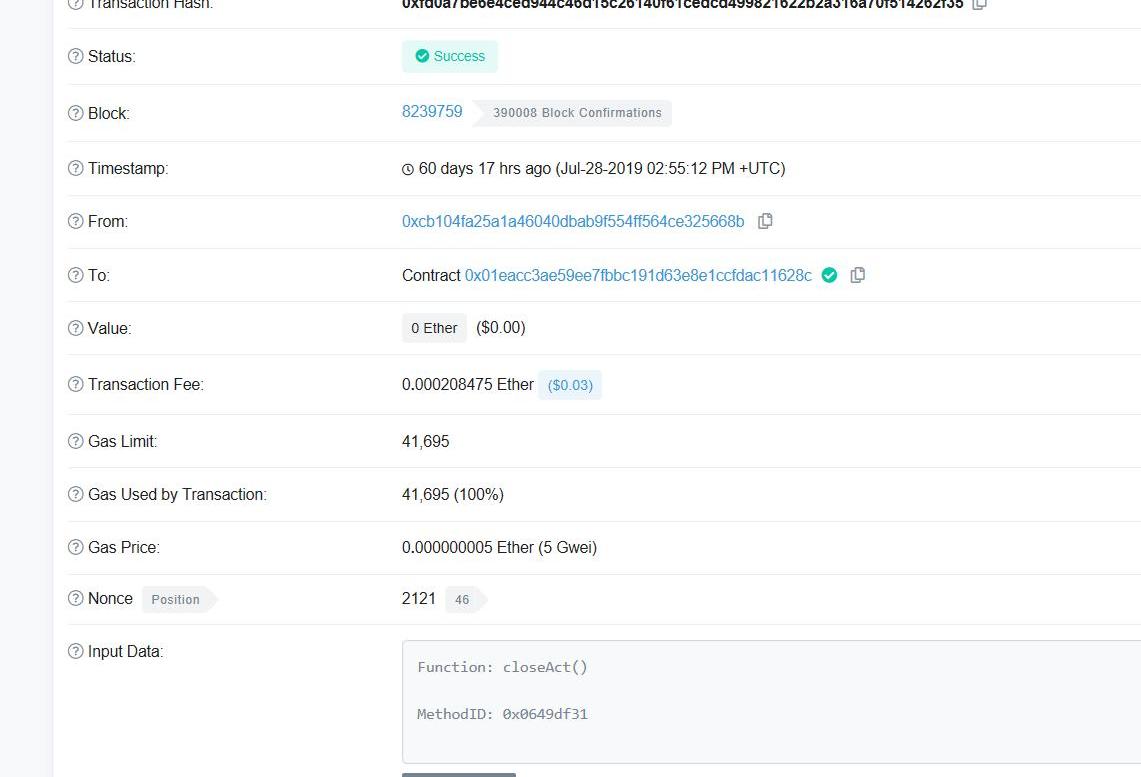The image size is (1141, 777).
Task: Click the help icon beside Status
Action: [x=75, y=56]
